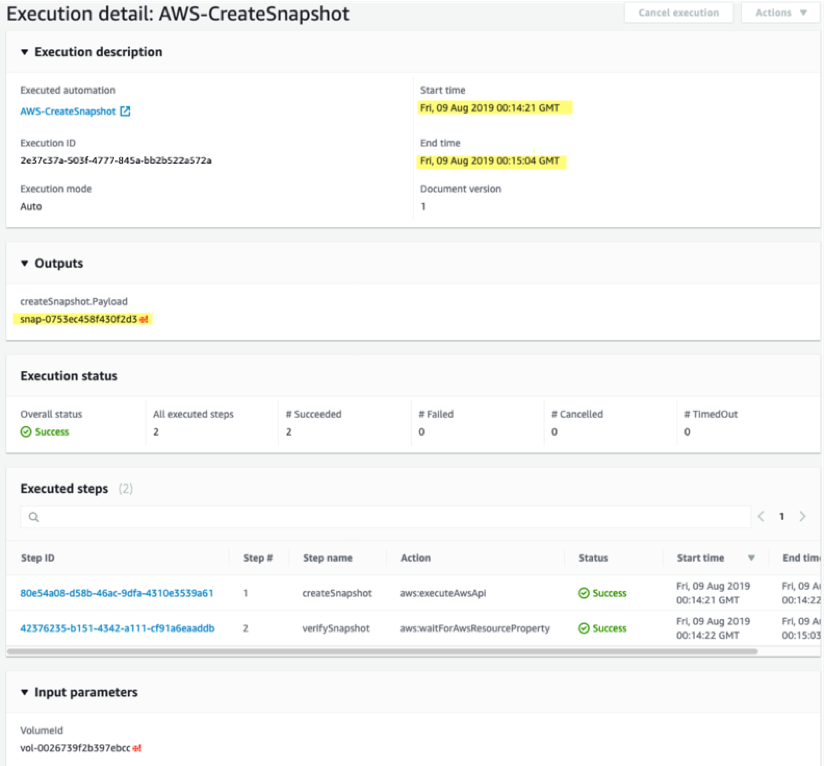
Task: Click the horizontal scrollbar under the steps table
Action: [x=382, y=651]
